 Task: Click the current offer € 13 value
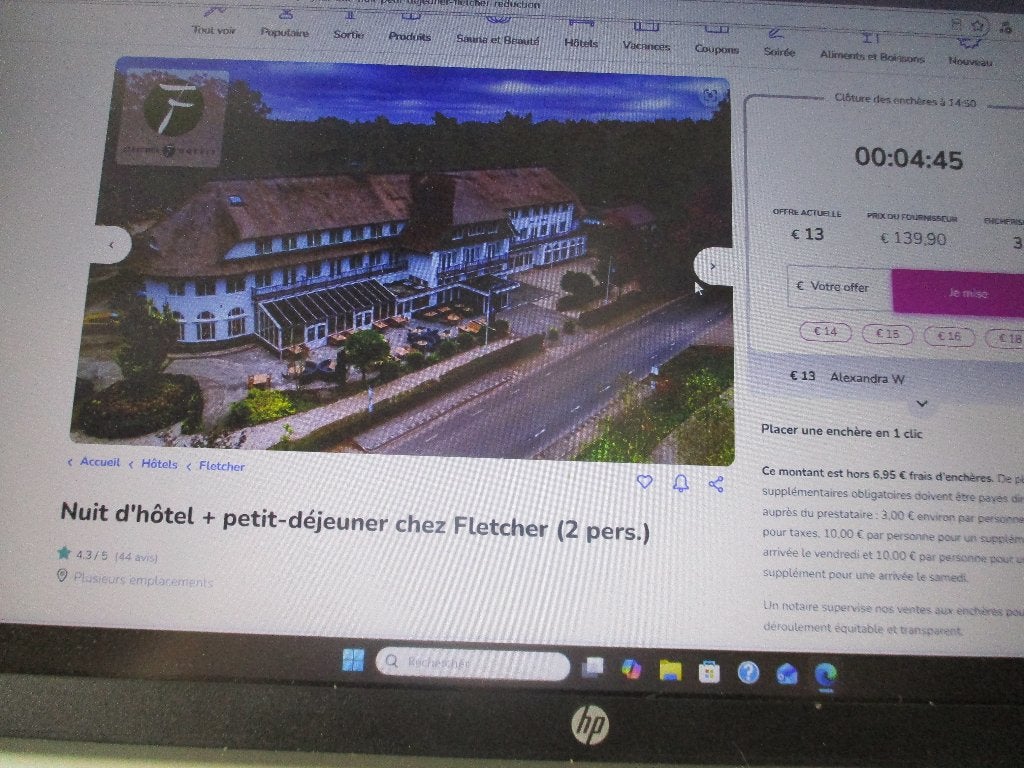tap(807, 234)
